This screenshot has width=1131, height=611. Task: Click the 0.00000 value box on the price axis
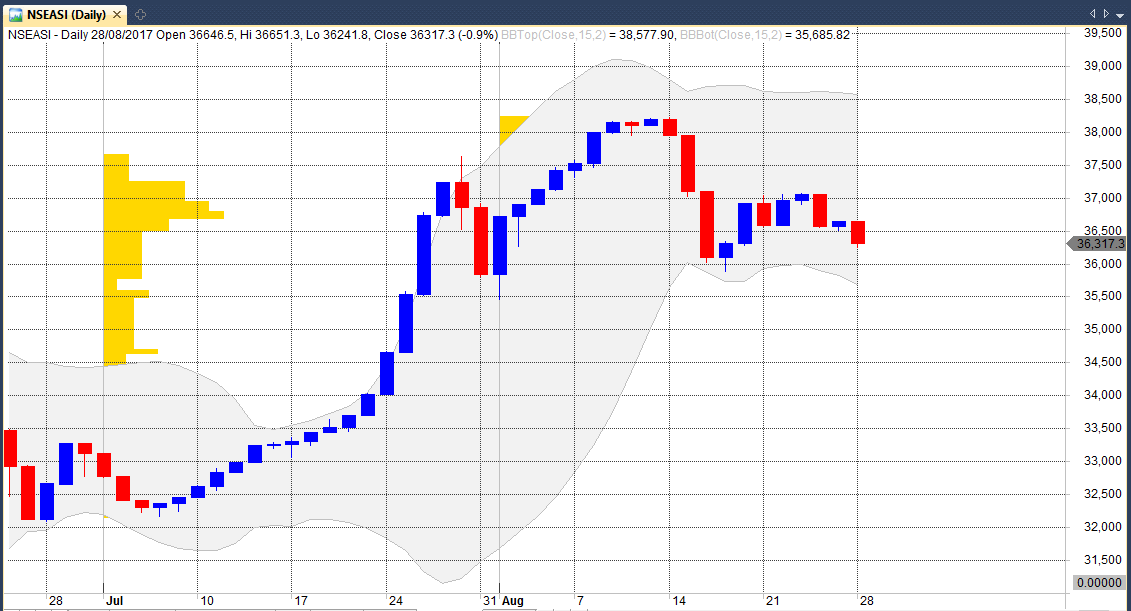[1100, 582]
